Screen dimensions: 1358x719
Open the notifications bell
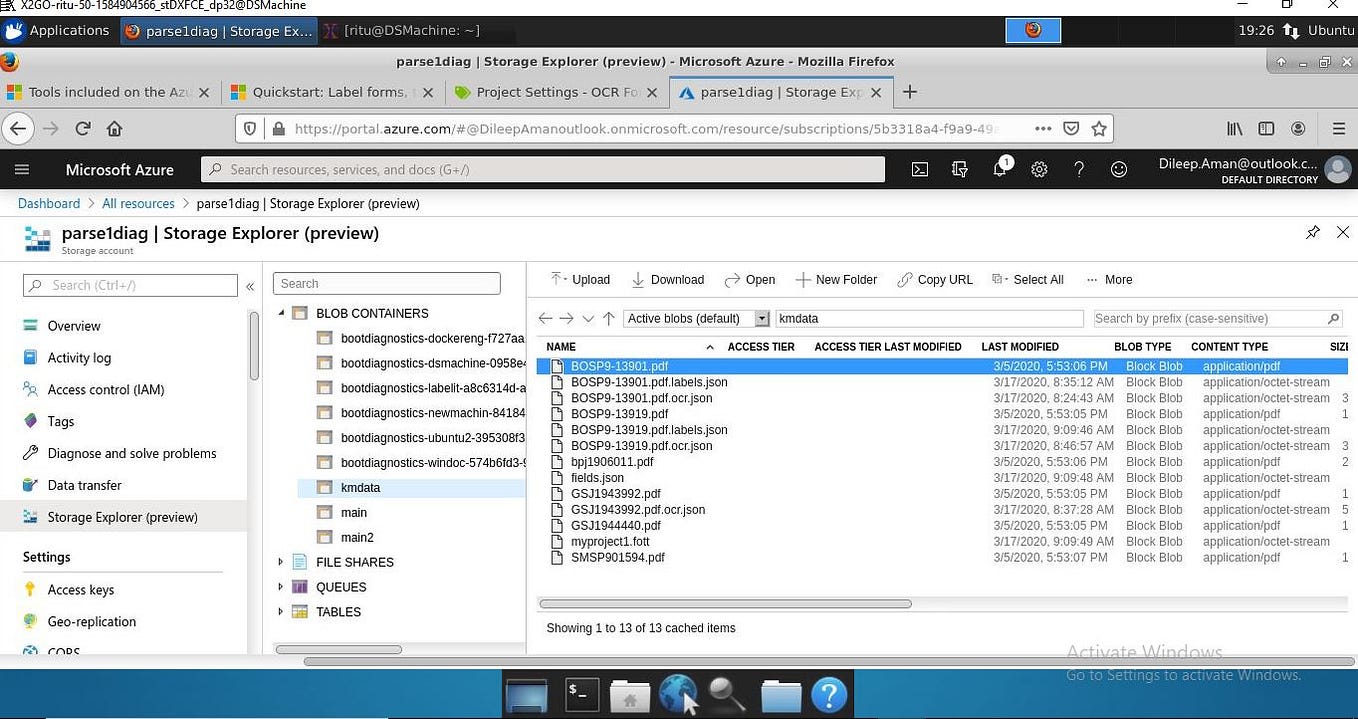[x=999, y=169]
